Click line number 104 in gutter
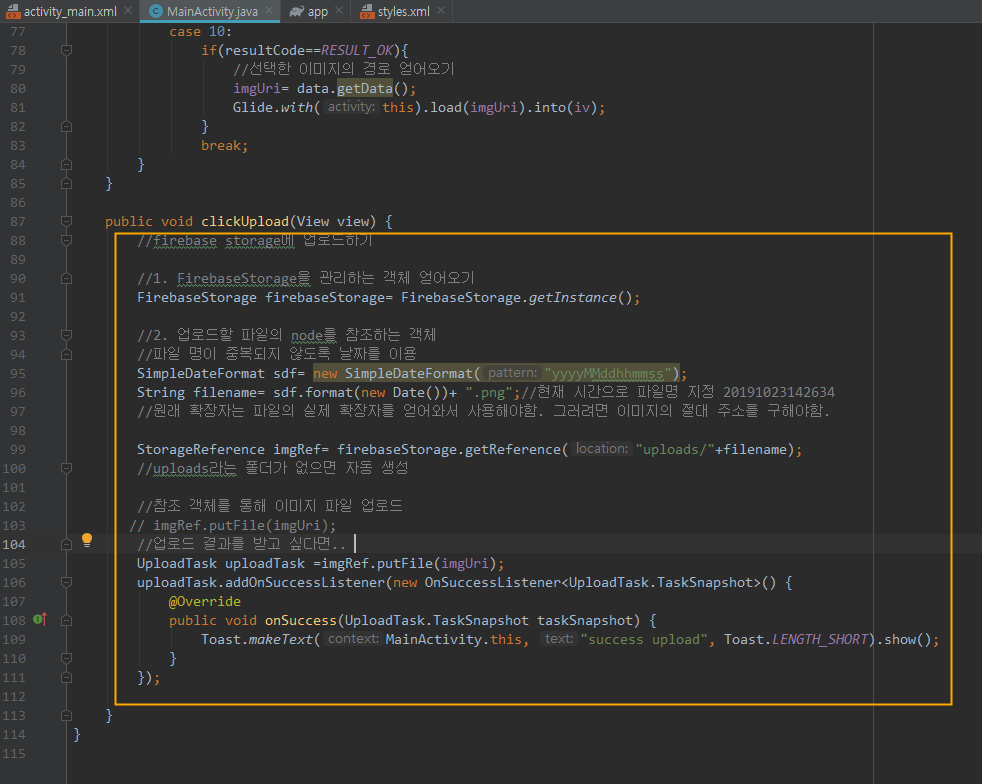 click(14, 544)
